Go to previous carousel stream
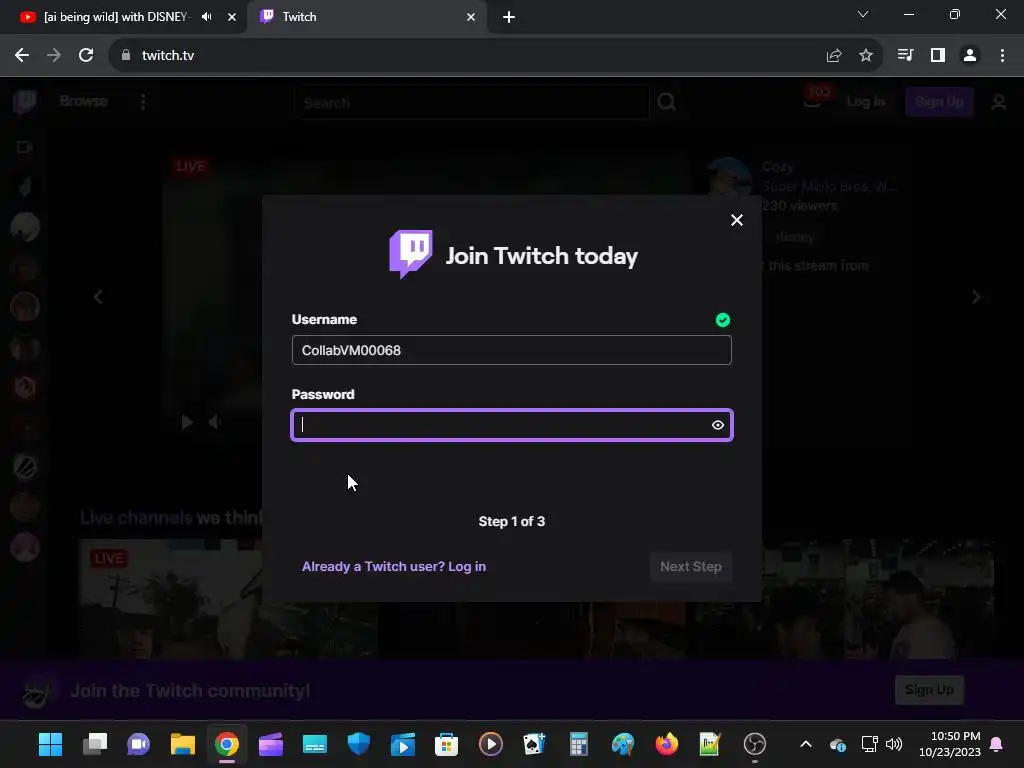 [x=98, y=297]
